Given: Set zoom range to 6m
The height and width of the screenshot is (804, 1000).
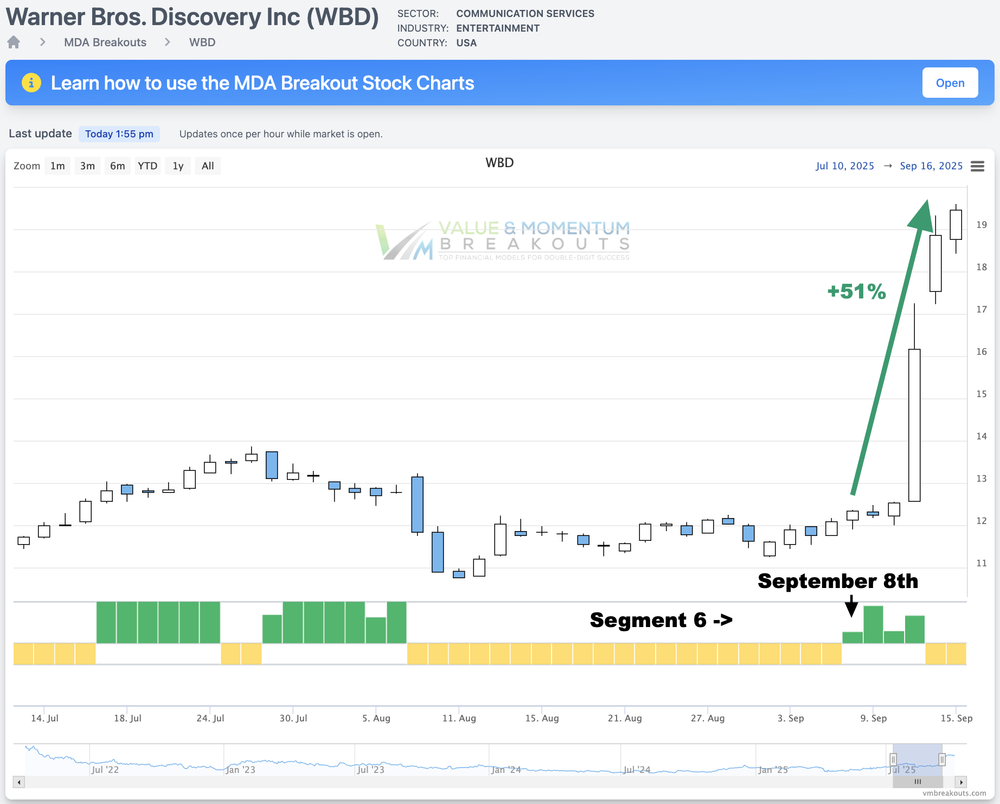Looking at the screenshot, I should point(117,166).
